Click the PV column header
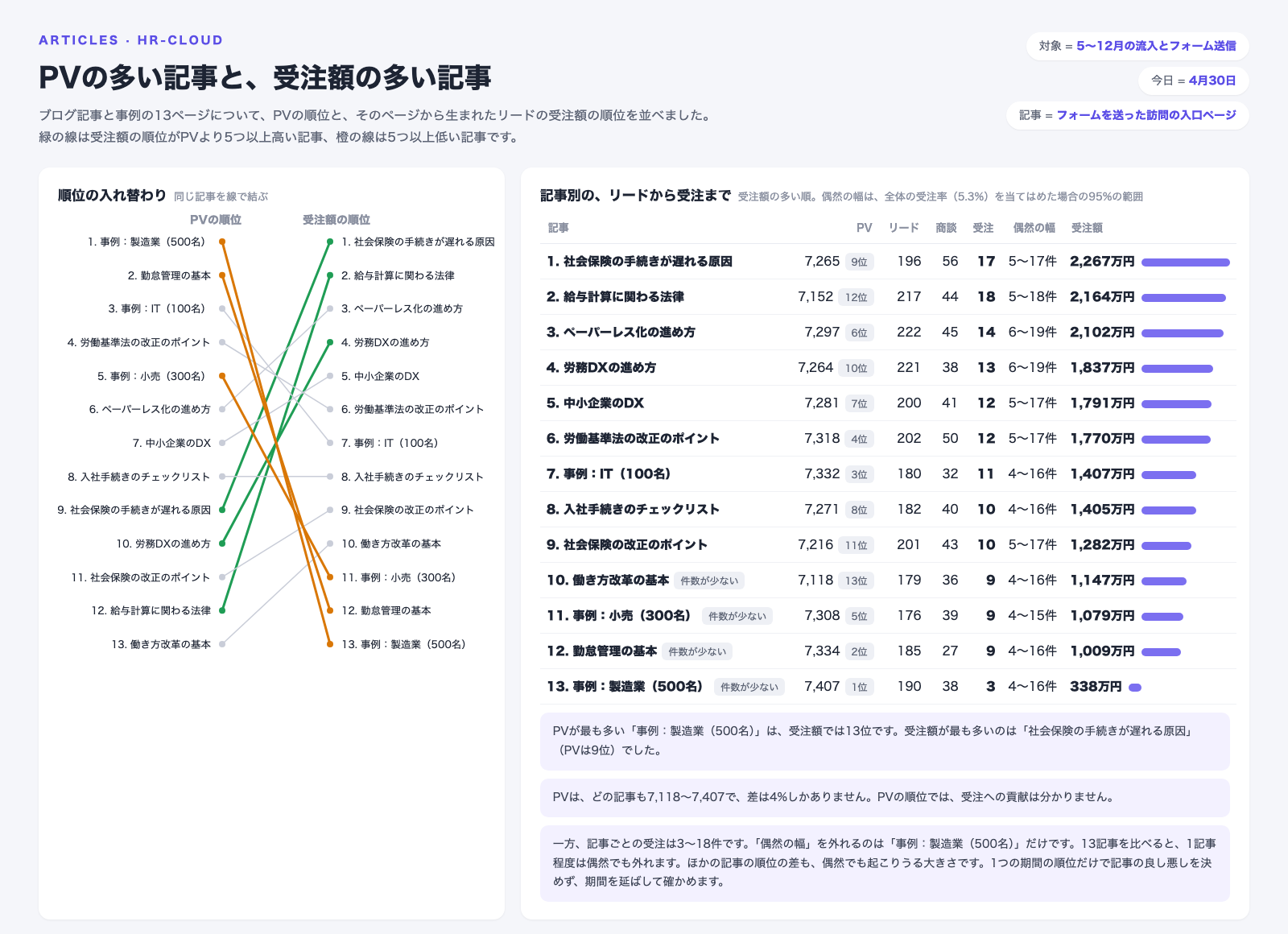This screenshot has width=1288, height=934. (864, 228)
